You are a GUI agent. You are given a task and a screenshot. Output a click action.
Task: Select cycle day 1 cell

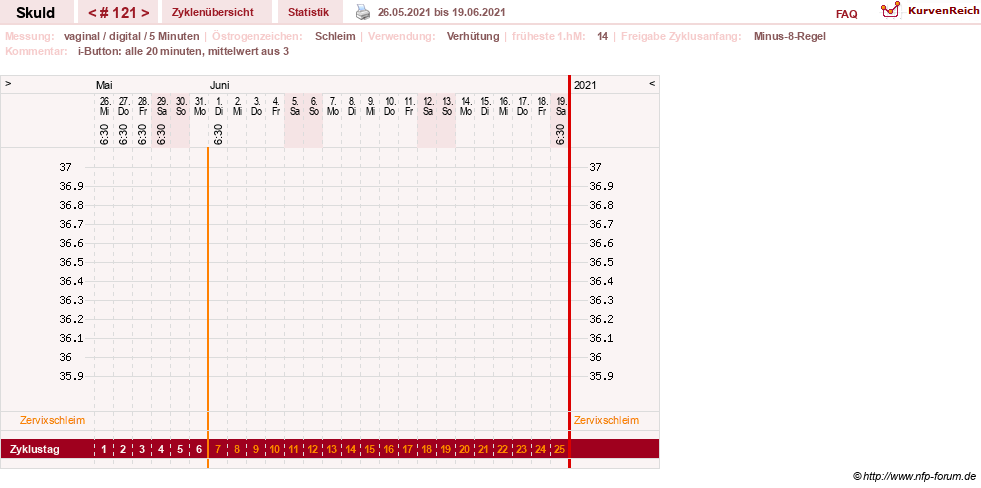[x=104, y=449]
